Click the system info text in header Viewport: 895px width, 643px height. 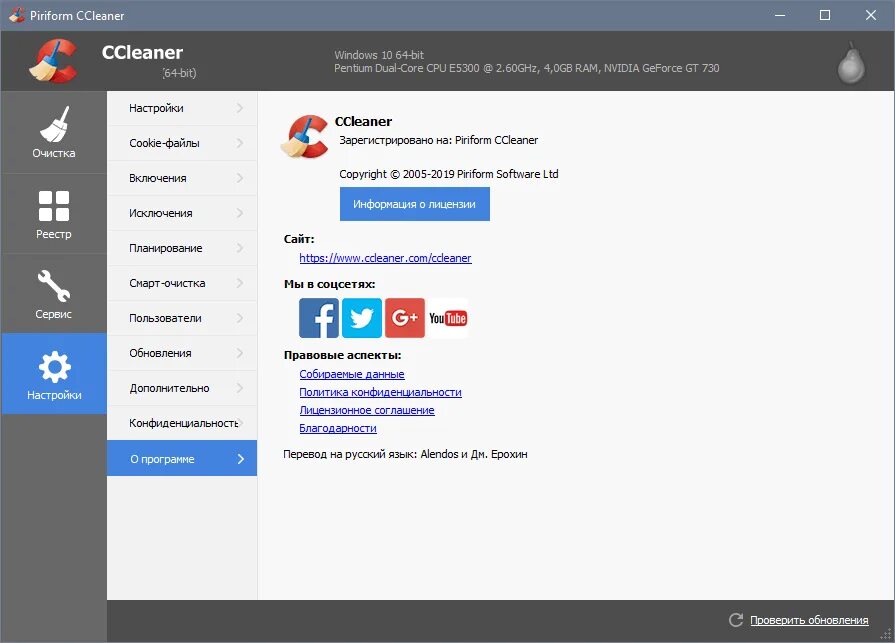tap(526, 62)
